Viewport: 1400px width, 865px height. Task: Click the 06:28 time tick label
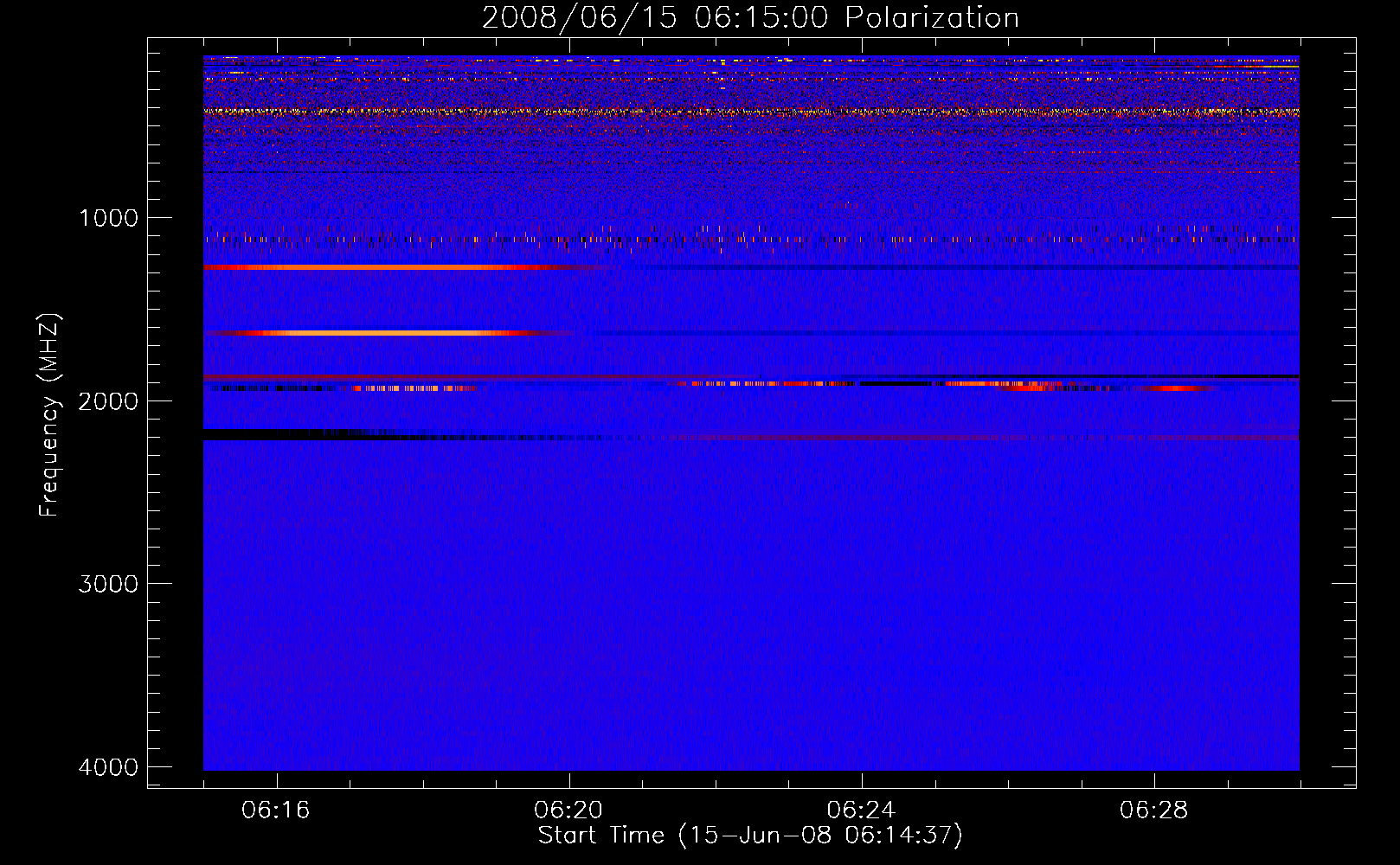tap(1153, 811)
